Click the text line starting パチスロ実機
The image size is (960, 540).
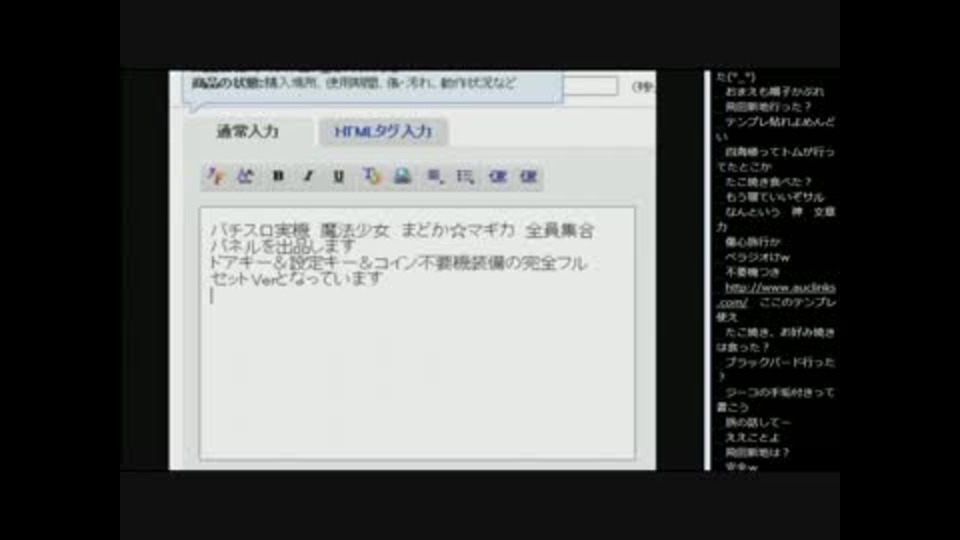click(402, 230)
